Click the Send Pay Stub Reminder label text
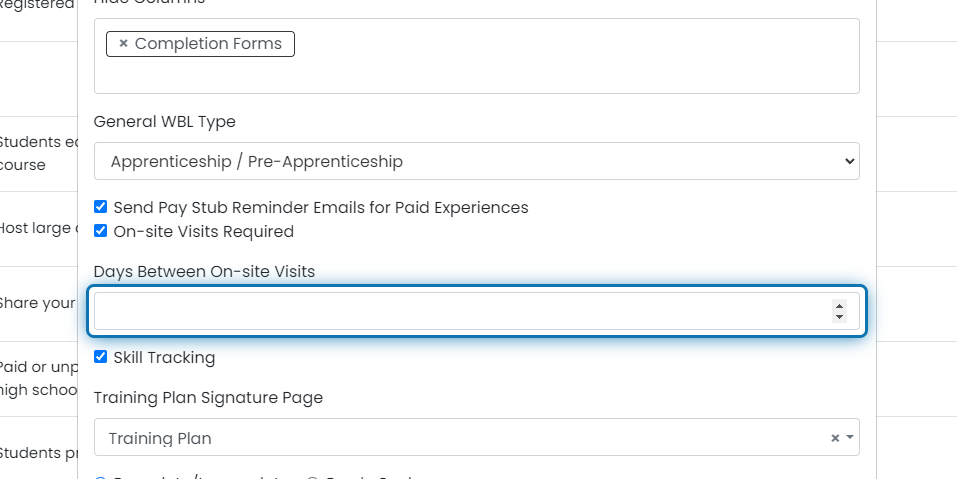 coord(321,207)
